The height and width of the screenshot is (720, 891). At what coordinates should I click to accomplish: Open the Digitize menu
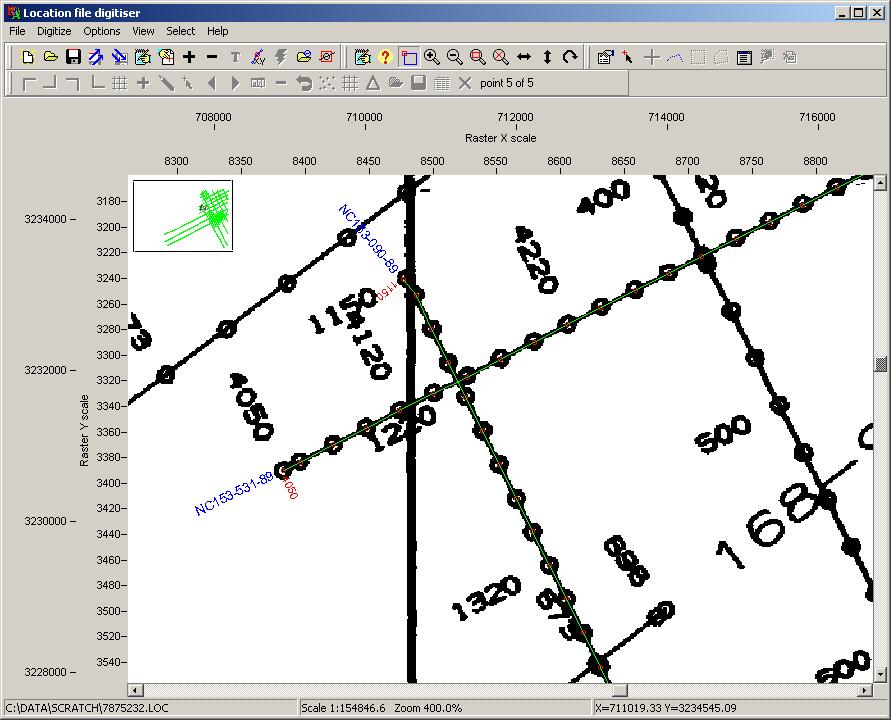53,31
